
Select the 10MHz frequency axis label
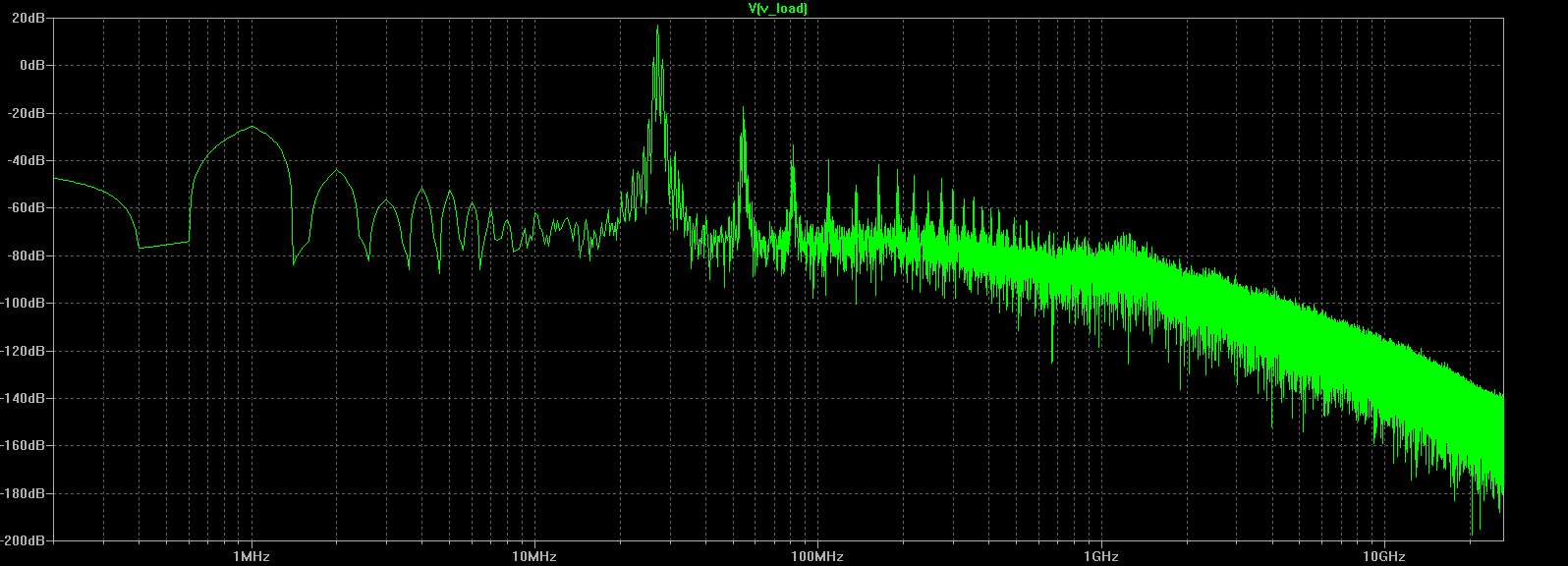point(534,556)
